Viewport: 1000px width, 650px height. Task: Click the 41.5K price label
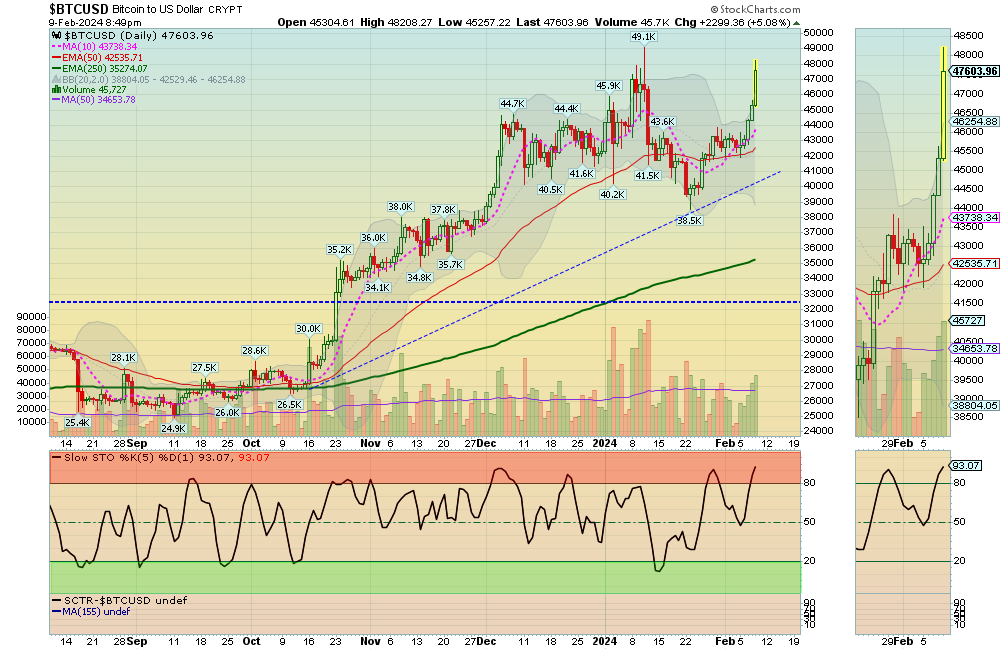647,175
